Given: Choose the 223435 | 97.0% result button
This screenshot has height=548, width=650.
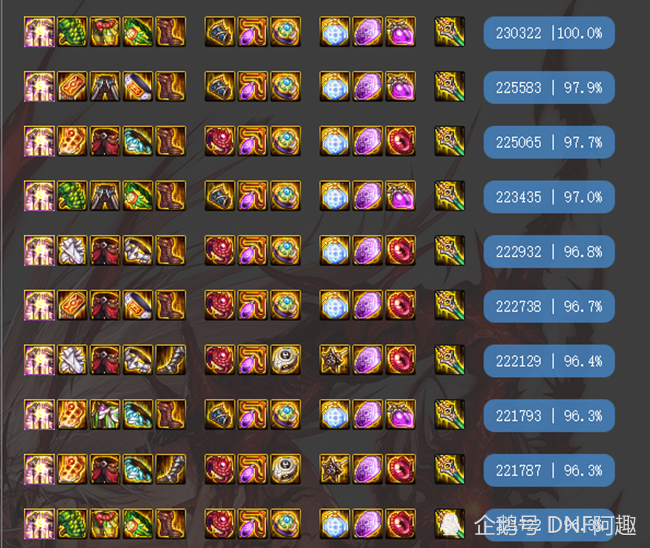Looking at the screenshot, I should point(549,197).
